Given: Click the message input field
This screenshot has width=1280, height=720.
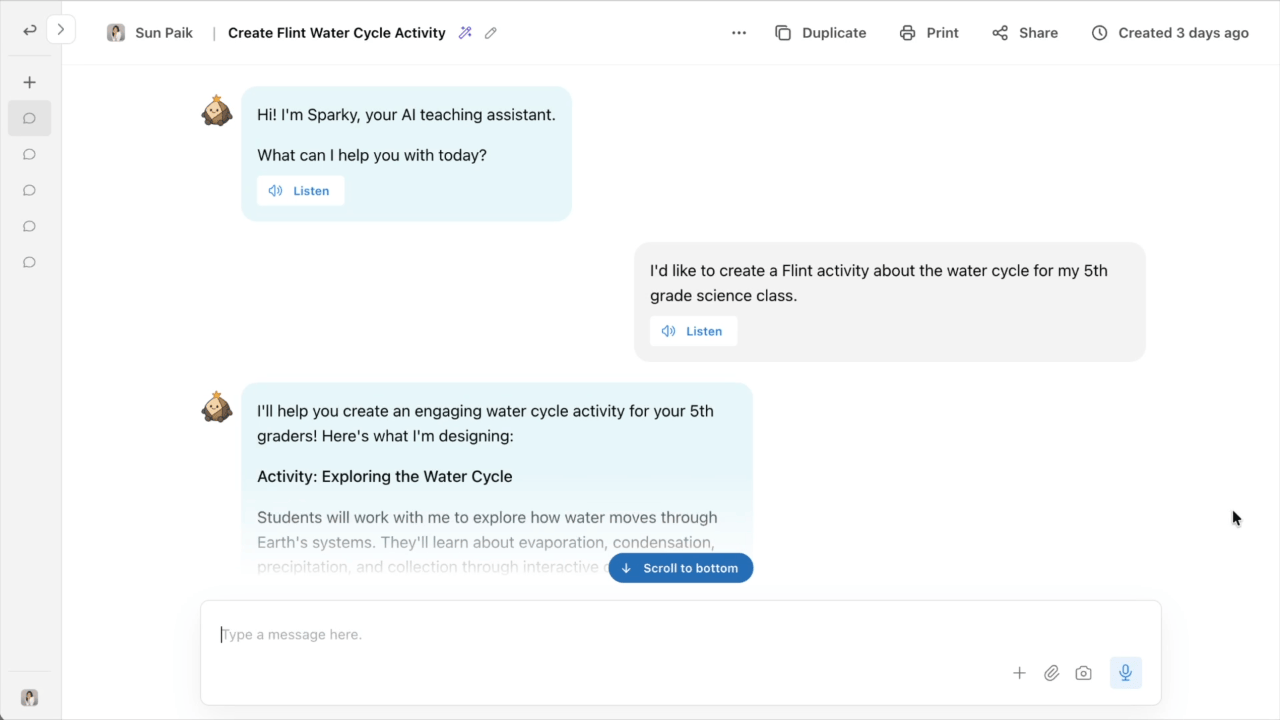Looking at the screenshot, I should tap(680, 634).
